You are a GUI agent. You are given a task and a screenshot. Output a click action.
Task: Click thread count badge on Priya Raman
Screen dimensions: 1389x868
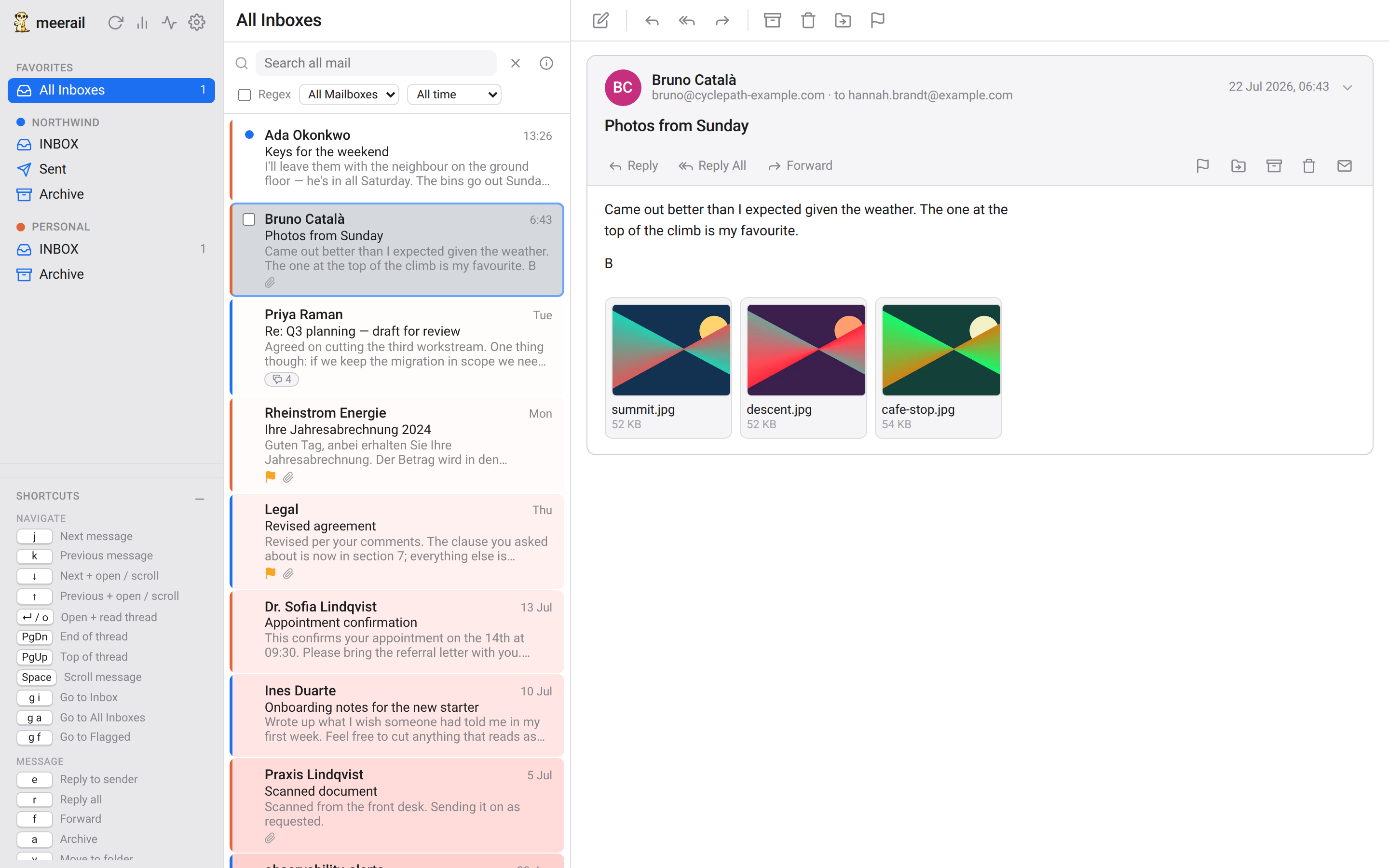(282, 380)
